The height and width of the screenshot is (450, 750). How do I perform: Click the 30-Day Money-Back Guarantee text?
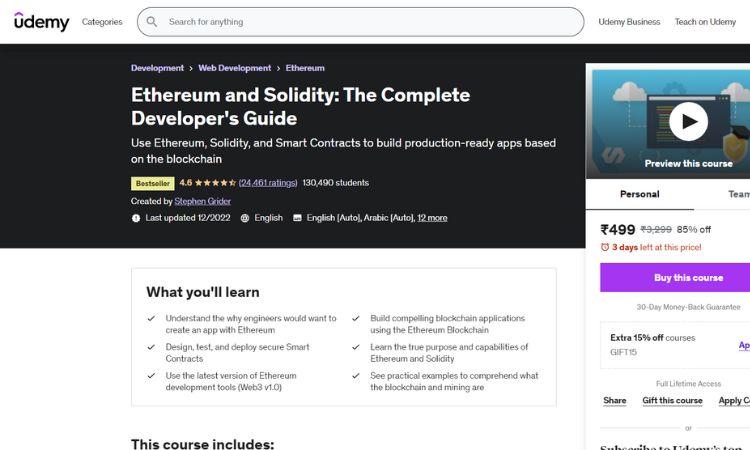(688, 307)
